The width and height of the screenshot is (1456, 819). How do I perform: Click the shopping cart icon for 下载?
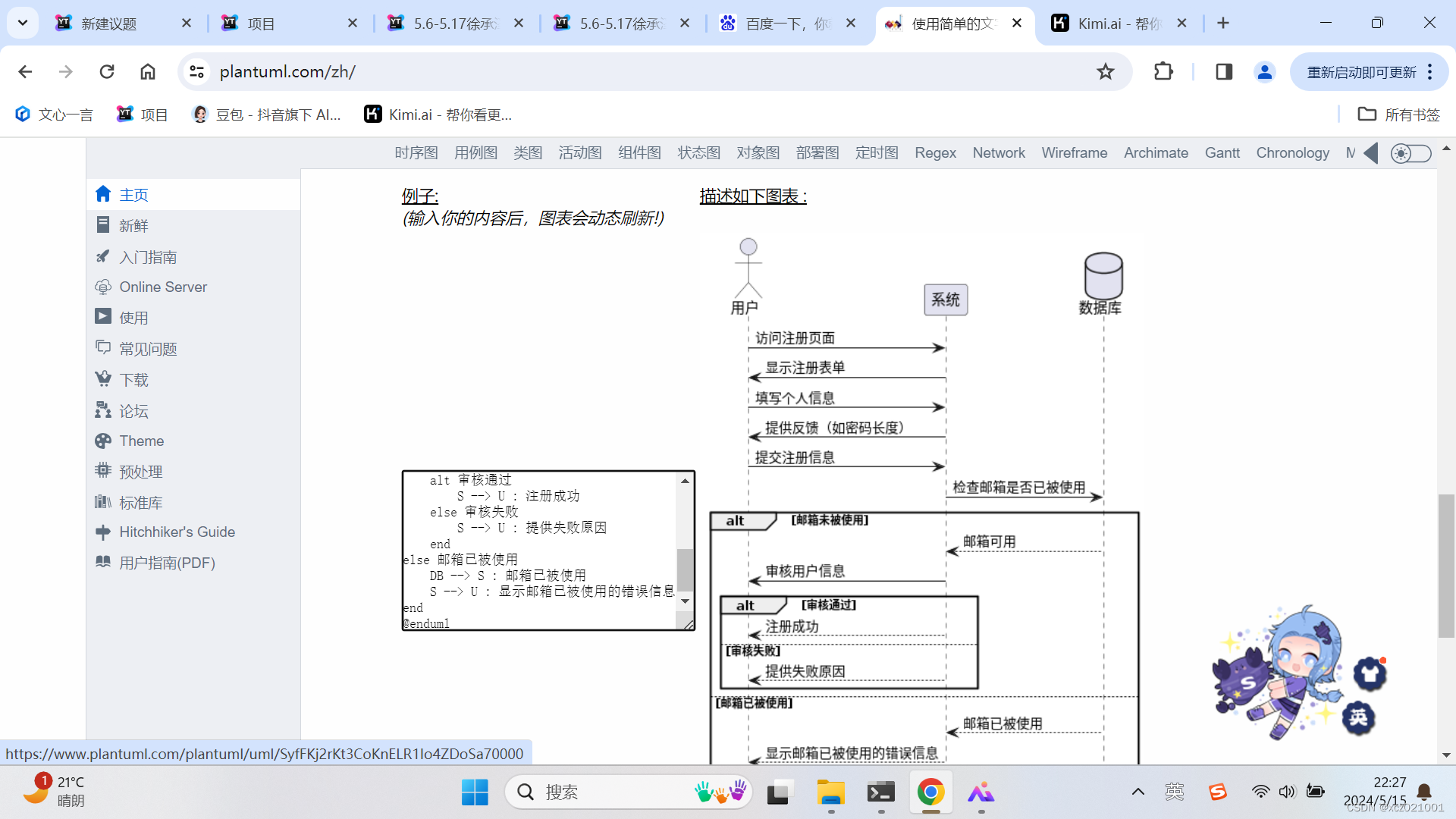click(x=103, y=378)
